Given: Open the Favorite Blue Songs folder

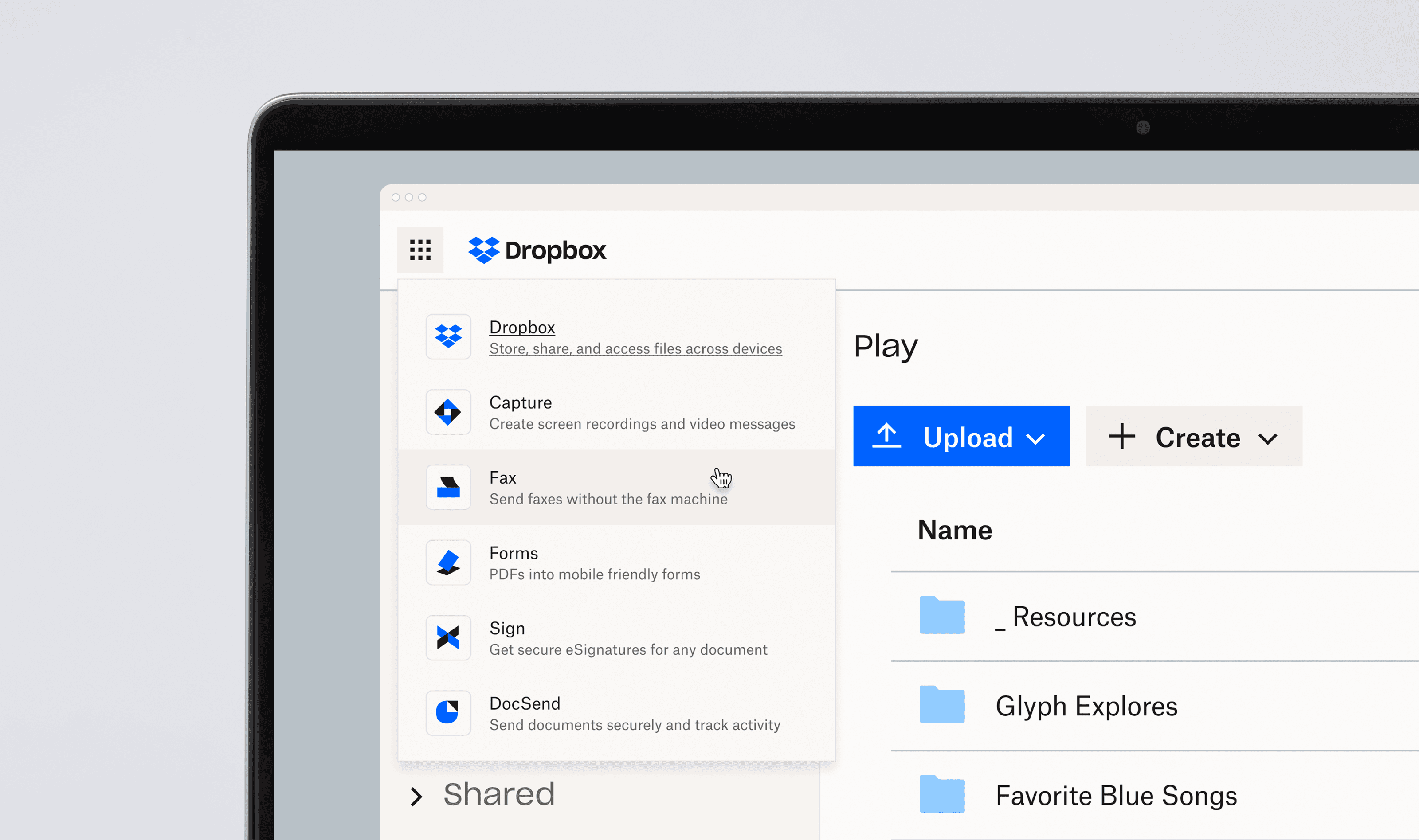Looking at the screenshot, I should 1116,795.
